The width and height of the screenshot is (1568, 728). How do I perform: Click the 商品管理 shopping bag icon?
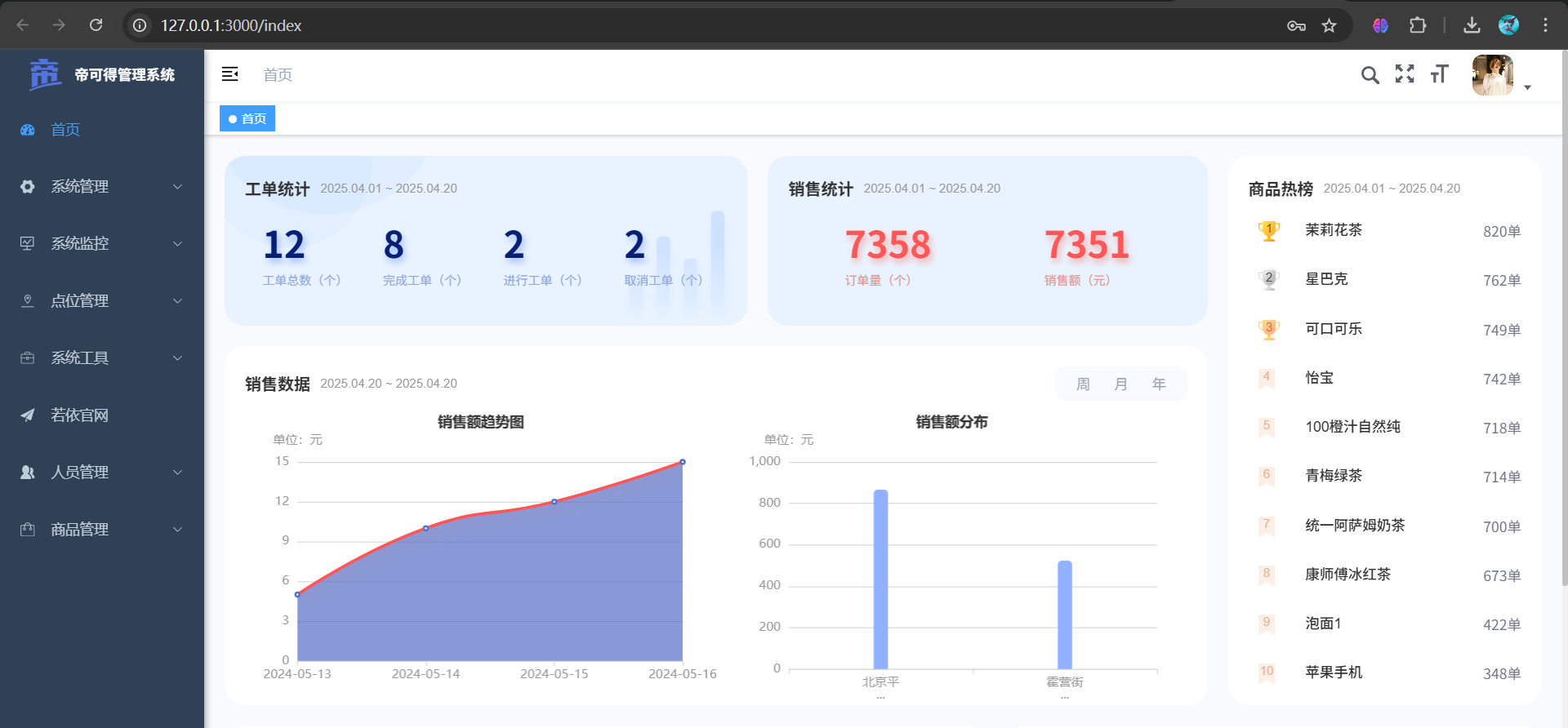coord(28,530)
